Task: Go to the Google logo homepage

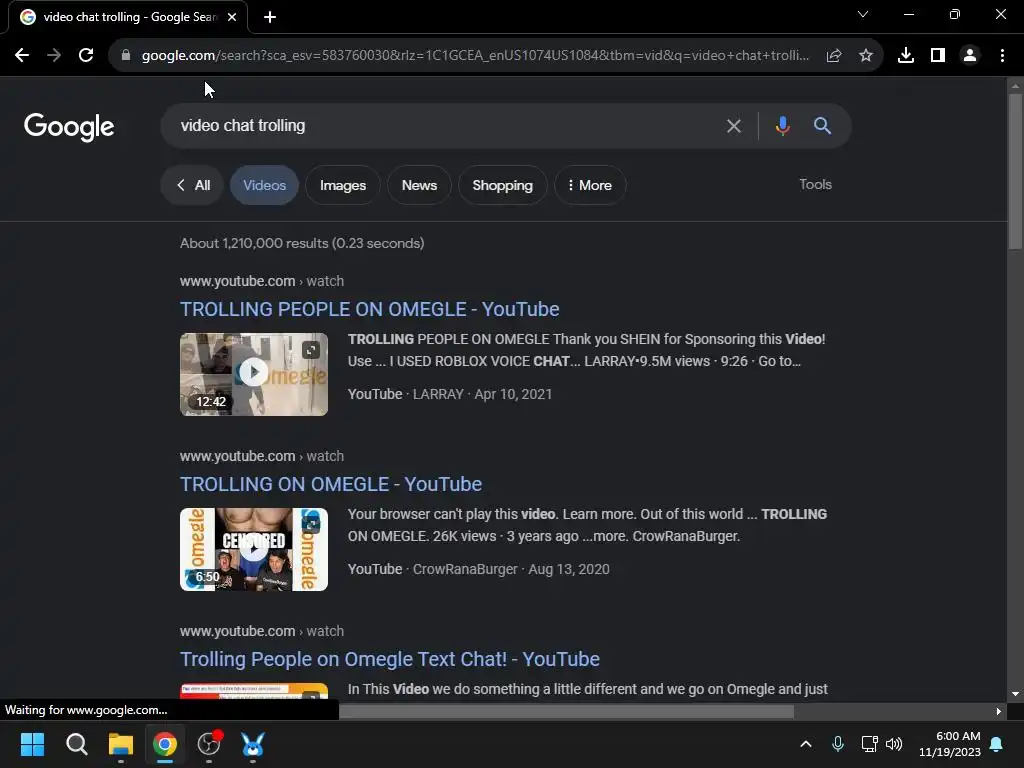Action: coord(69,127)
